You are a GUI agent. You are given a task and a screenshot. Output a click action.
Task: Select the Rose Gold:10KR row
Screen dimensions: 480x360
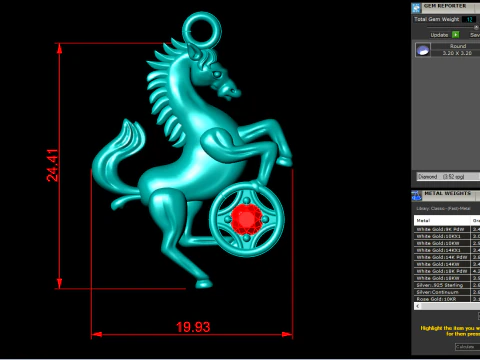[x=447, y=299]
